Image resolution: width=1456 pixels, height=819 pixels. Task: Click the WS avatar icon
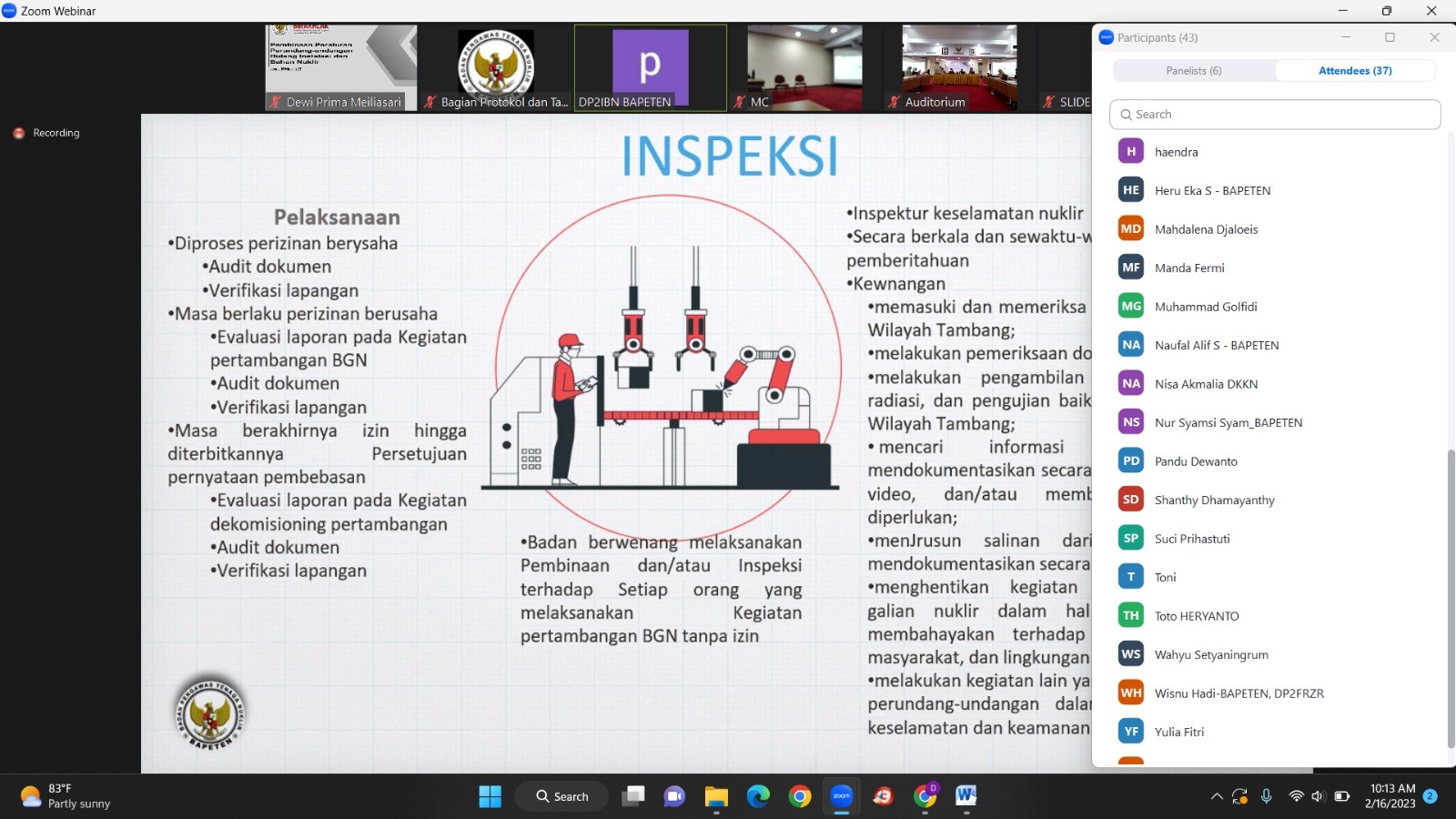(1131, 654)
